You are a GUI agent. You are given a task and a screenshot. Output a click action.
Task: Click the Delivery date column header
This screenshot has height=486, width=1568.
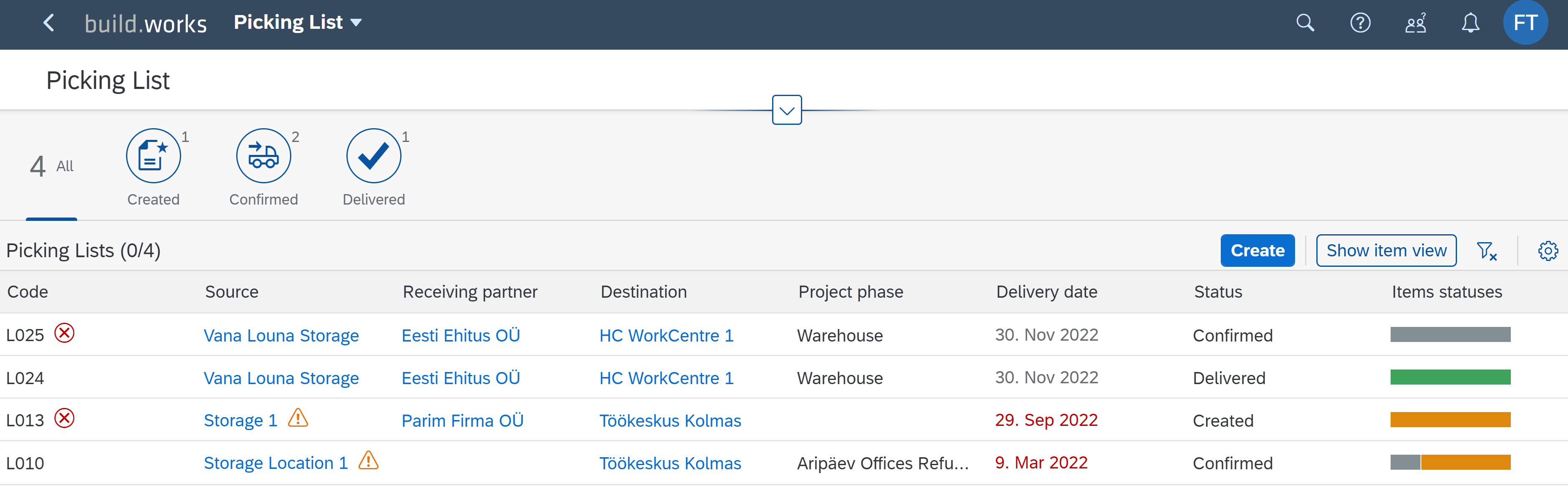[x=1046, y=292]
